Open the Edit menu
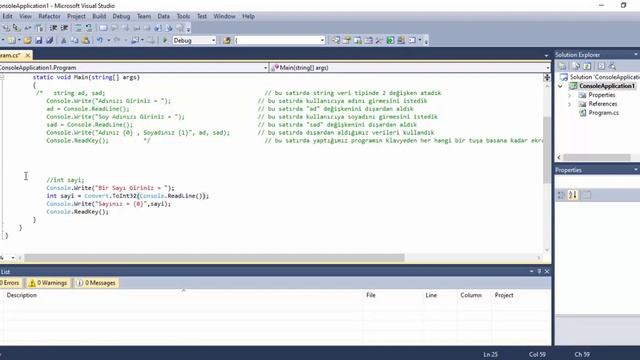This screenshot has width=640, height=360. (7, 16)
